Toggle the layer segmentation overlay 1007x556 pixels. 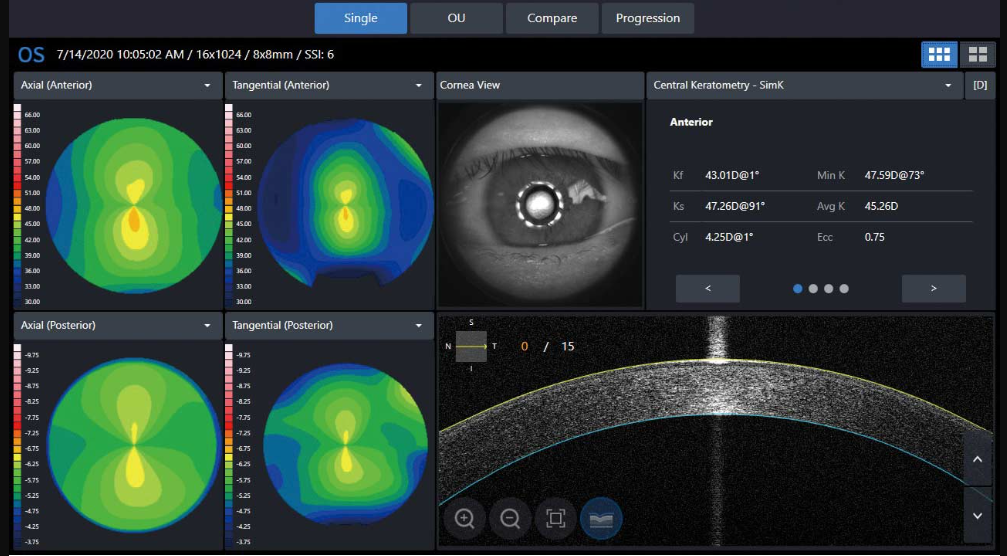(x=601, y=518)
